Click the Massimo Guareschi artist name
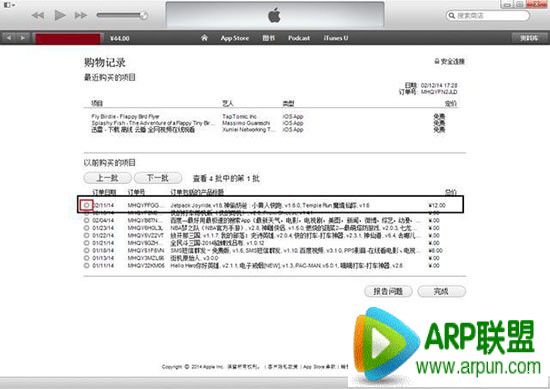 click(246, 123)
